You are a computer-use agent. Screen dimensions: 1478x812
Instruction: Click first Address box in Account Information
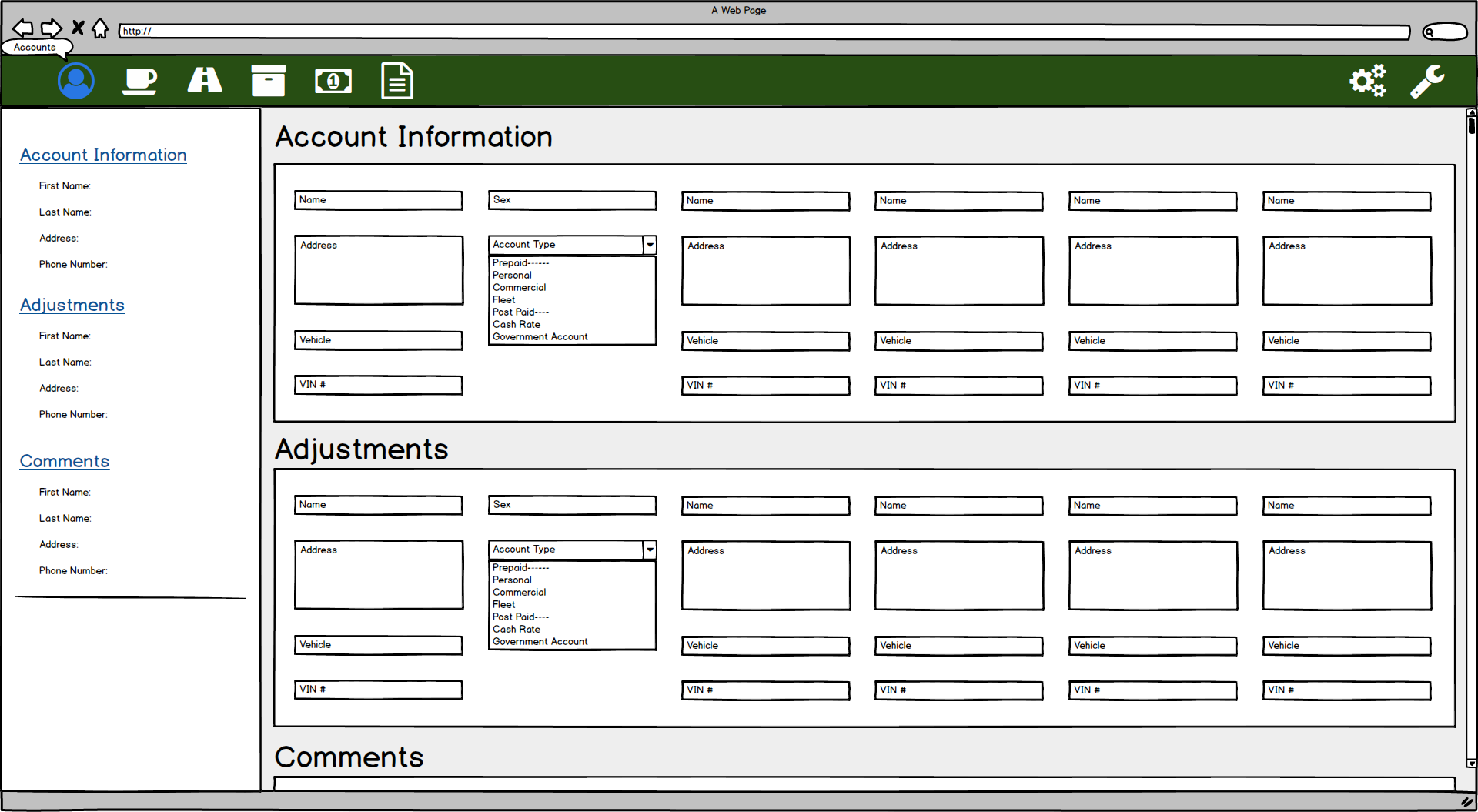[x=379, y=270]
